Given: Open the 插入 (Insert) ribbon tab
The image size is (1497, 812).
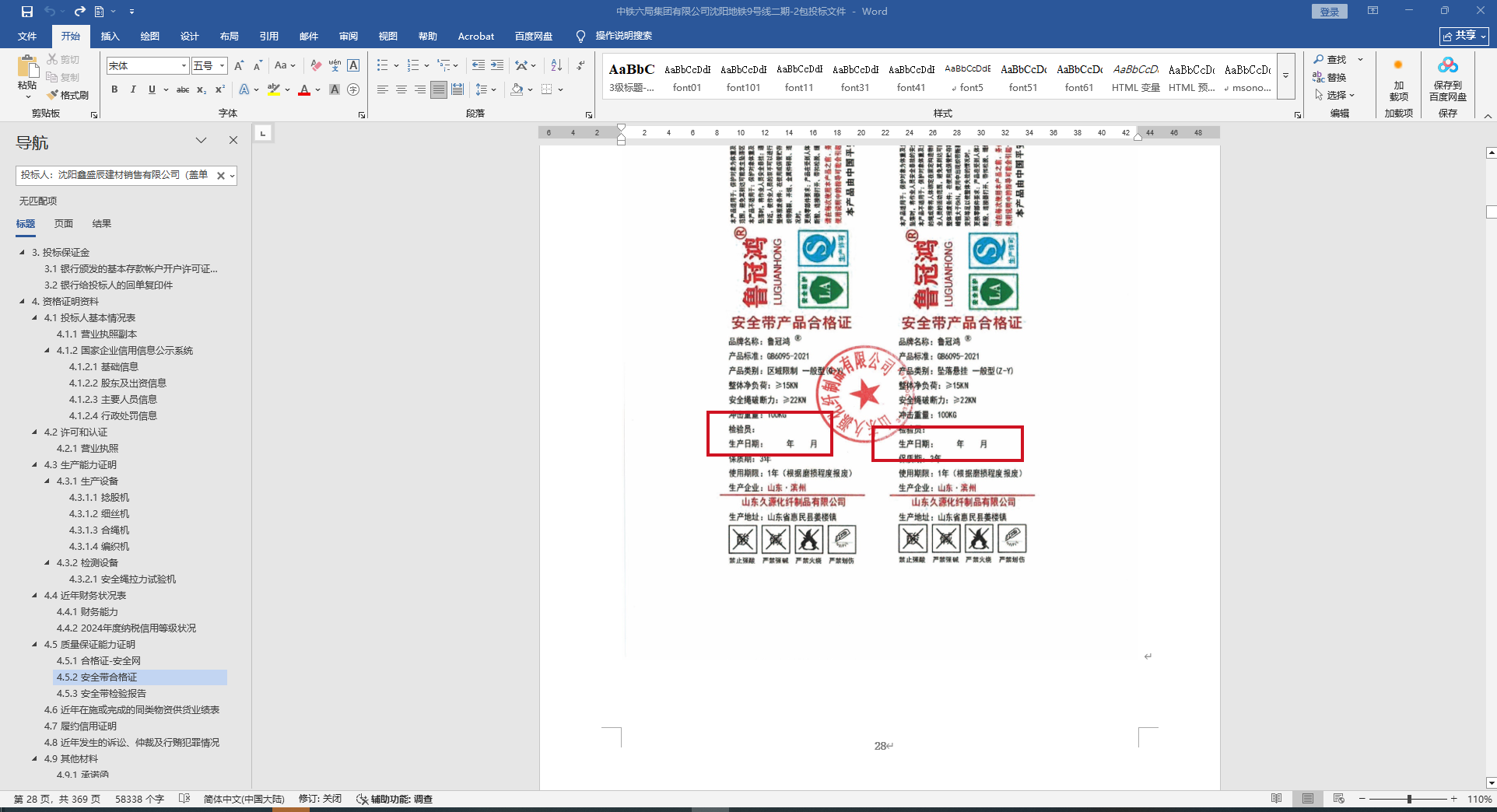Looking at the screenshot, I should 110,37.
